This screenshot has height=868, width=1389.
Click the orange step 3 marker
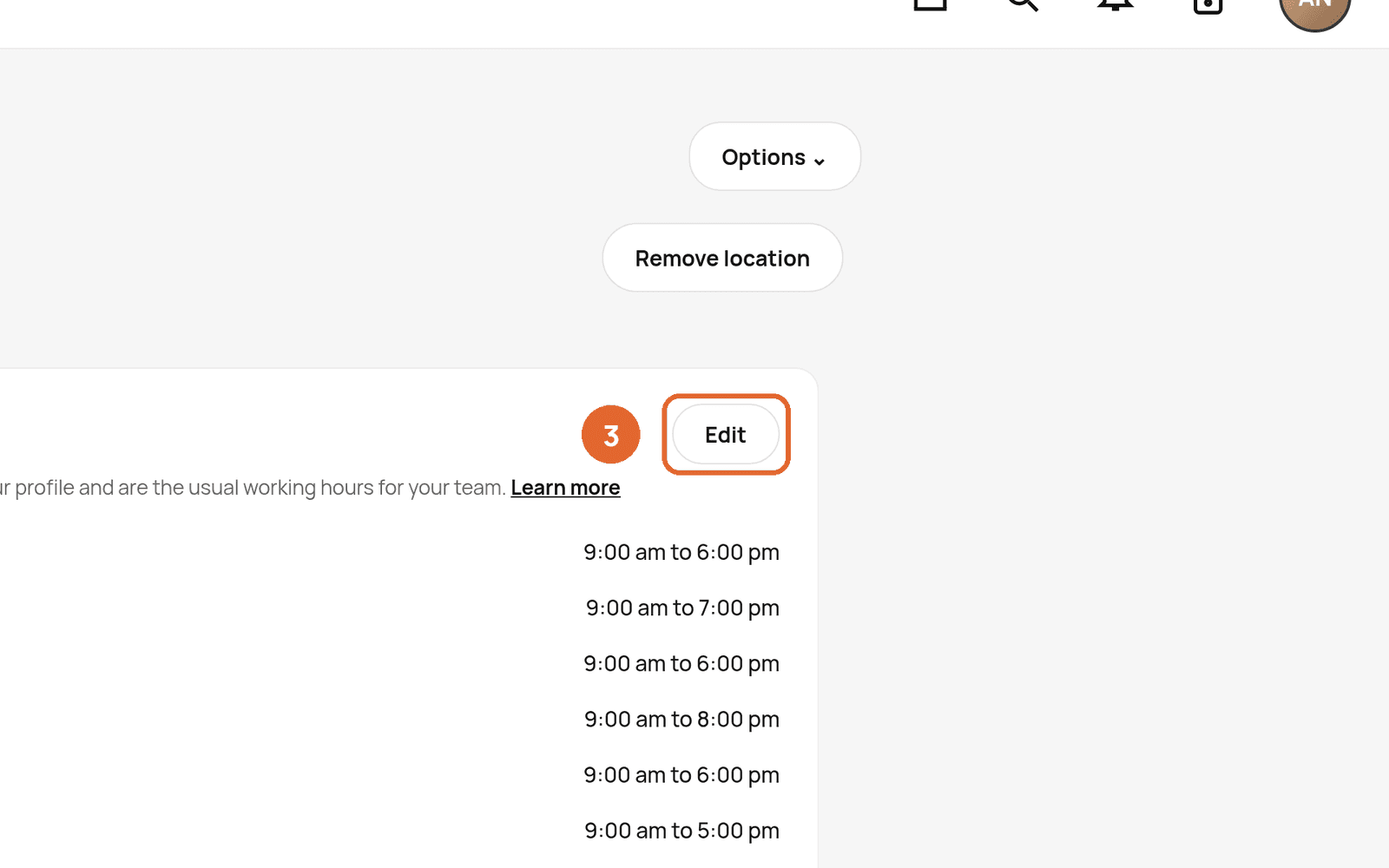coord(611,434)
